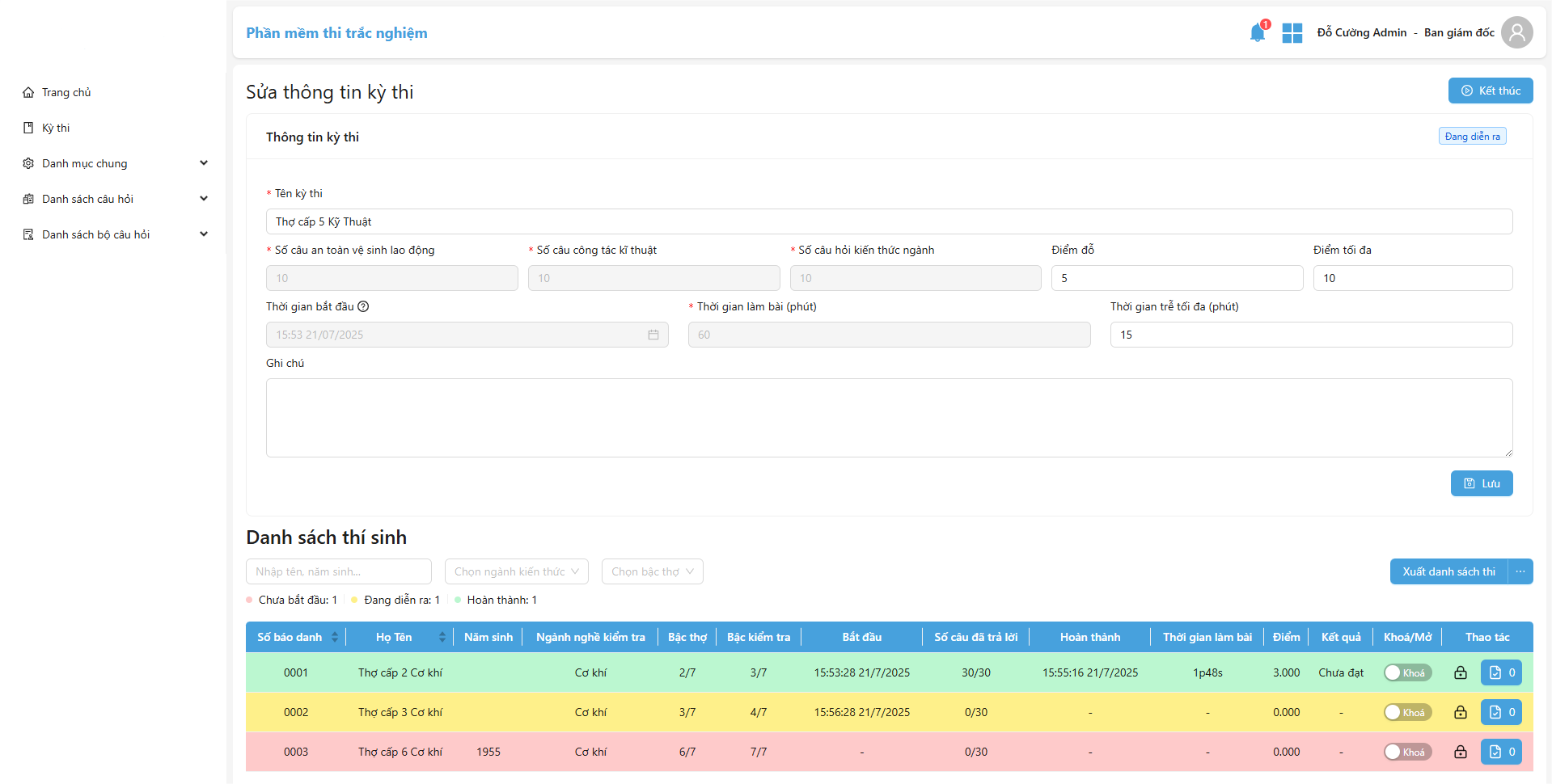Image resolution: width=1552 pixels, height=784 pixels.
Task: Open the Chọn ngành kiến thức dropdown
Action: click(516, 571)
